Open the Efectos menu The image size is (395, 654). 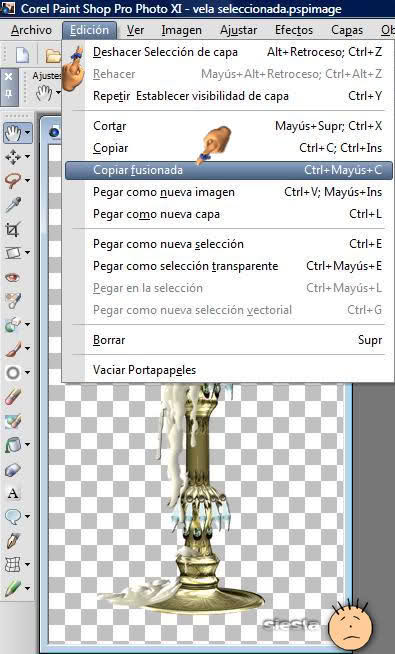click(x=294, y=30)
